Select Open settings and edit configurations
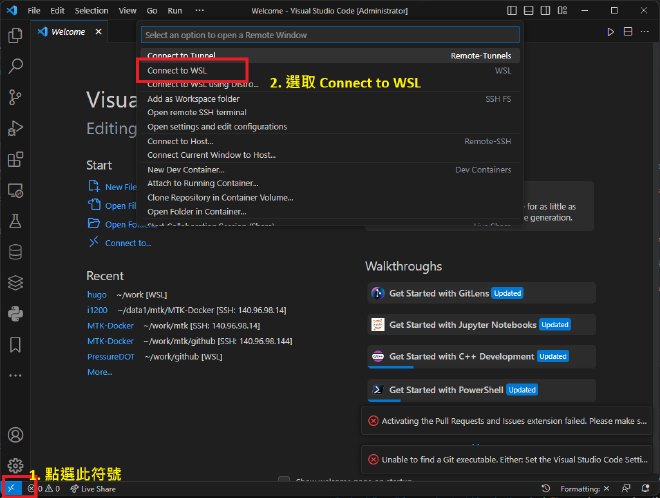The height and width of the screenshot is (498, 660). pos(330,127)
